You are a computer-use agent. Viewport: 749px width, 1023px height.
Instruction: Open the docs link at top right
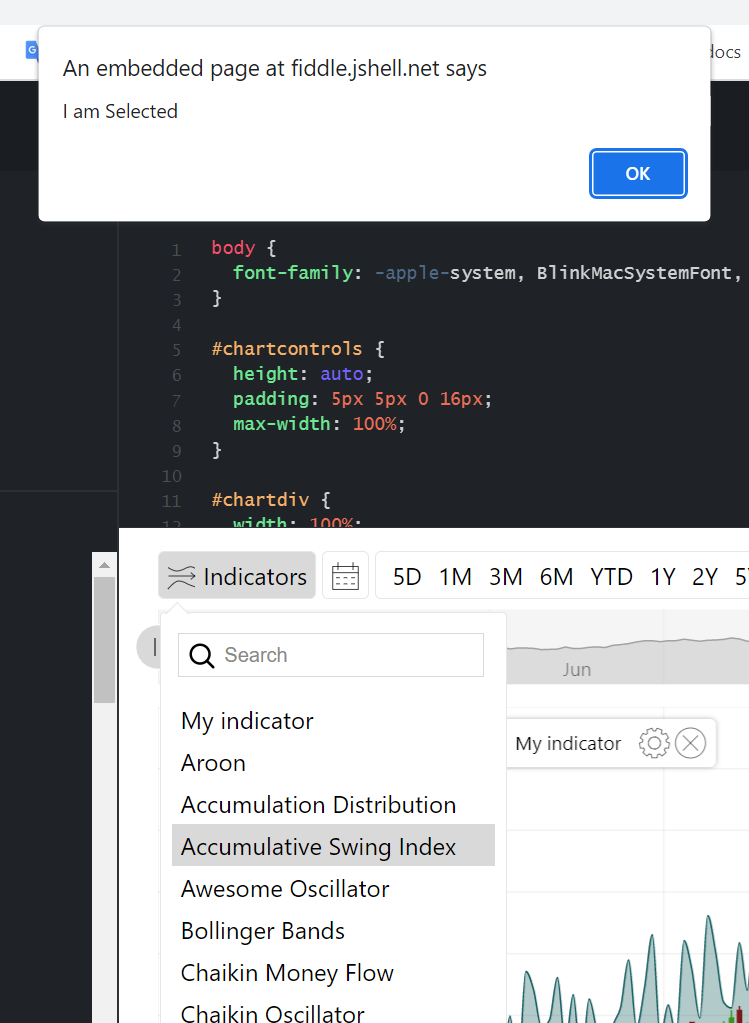[x=721, y=52]
